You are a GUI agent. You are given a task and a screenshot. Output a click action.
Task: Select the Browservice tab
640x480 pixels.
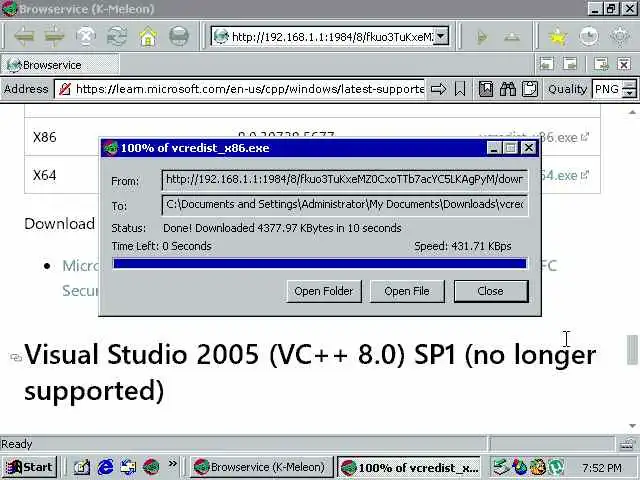pyautogui.click(x=60, y=65)
